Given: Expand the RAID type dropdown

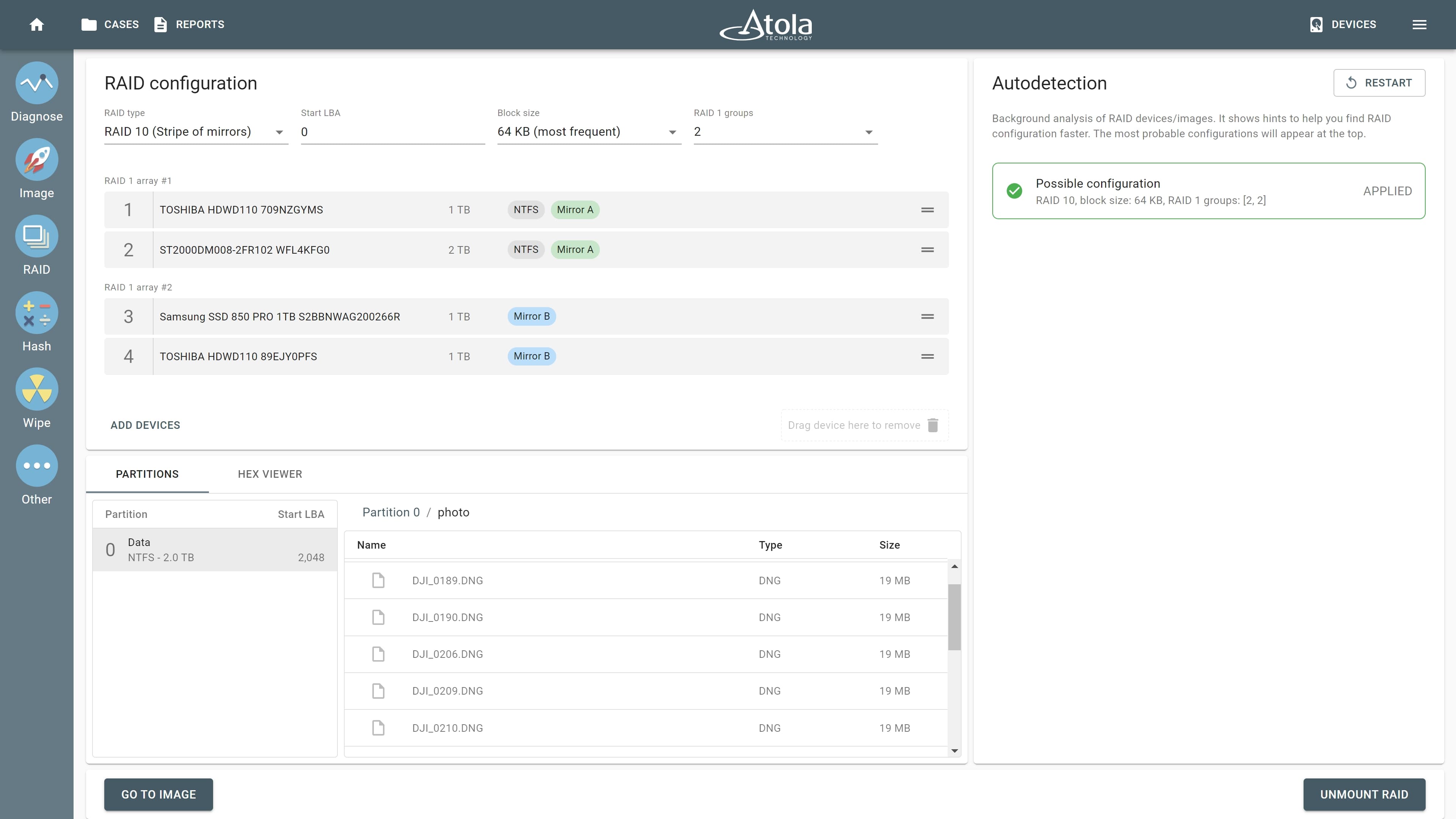Looking at the screenshot, I should click(x=196, y=132).
